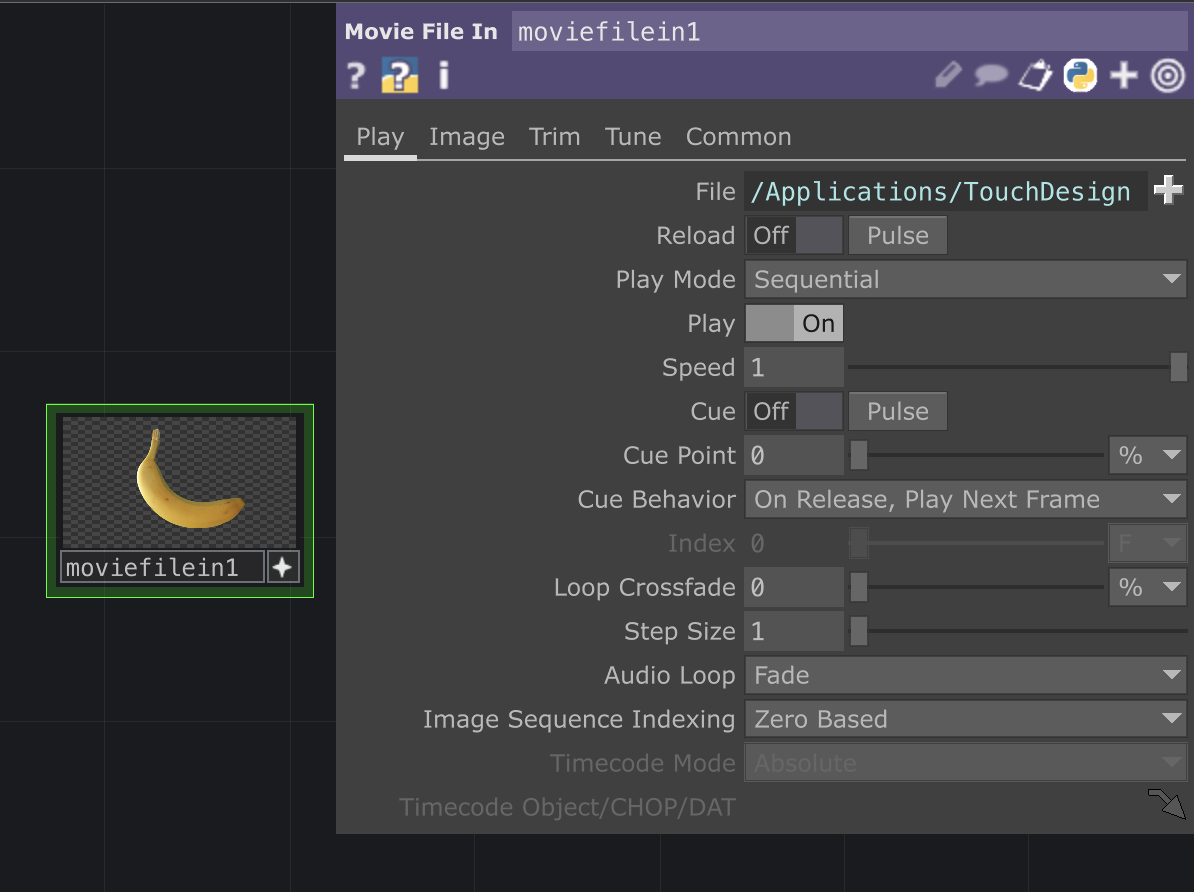Image resolution: width=1194 pixels, height=892 pixels.
Task: Expand the Play Mode Sequential dropdown
Action: (965, 280)
